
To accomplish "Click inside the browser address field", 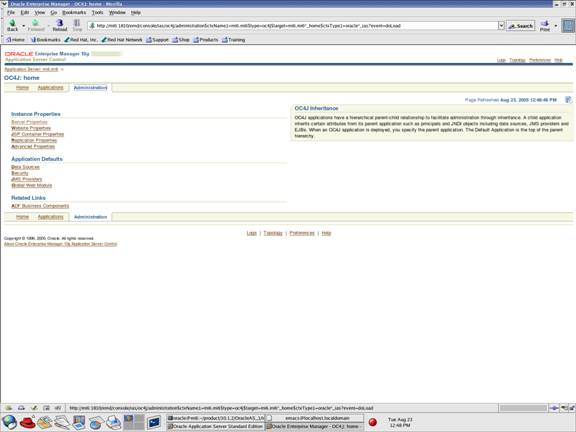I will (x=294, y=26).
